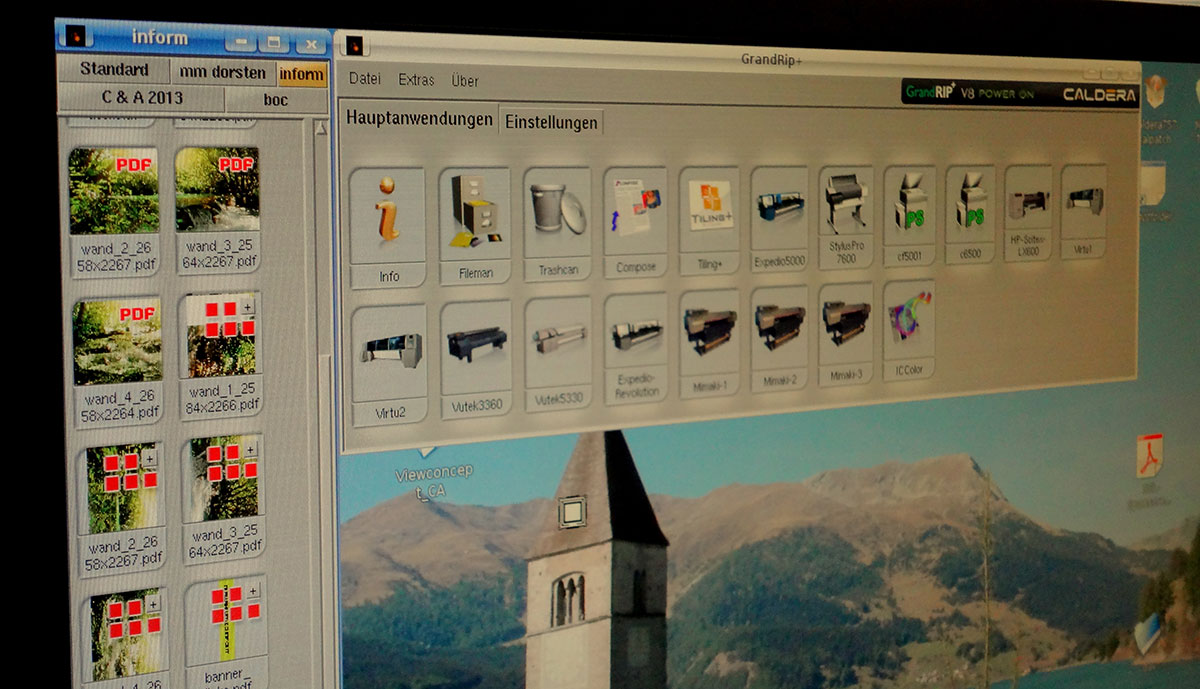This screenshot has width=1200, height=689.
Task: Open the Extras menu
Action: (x=416, y=80)
